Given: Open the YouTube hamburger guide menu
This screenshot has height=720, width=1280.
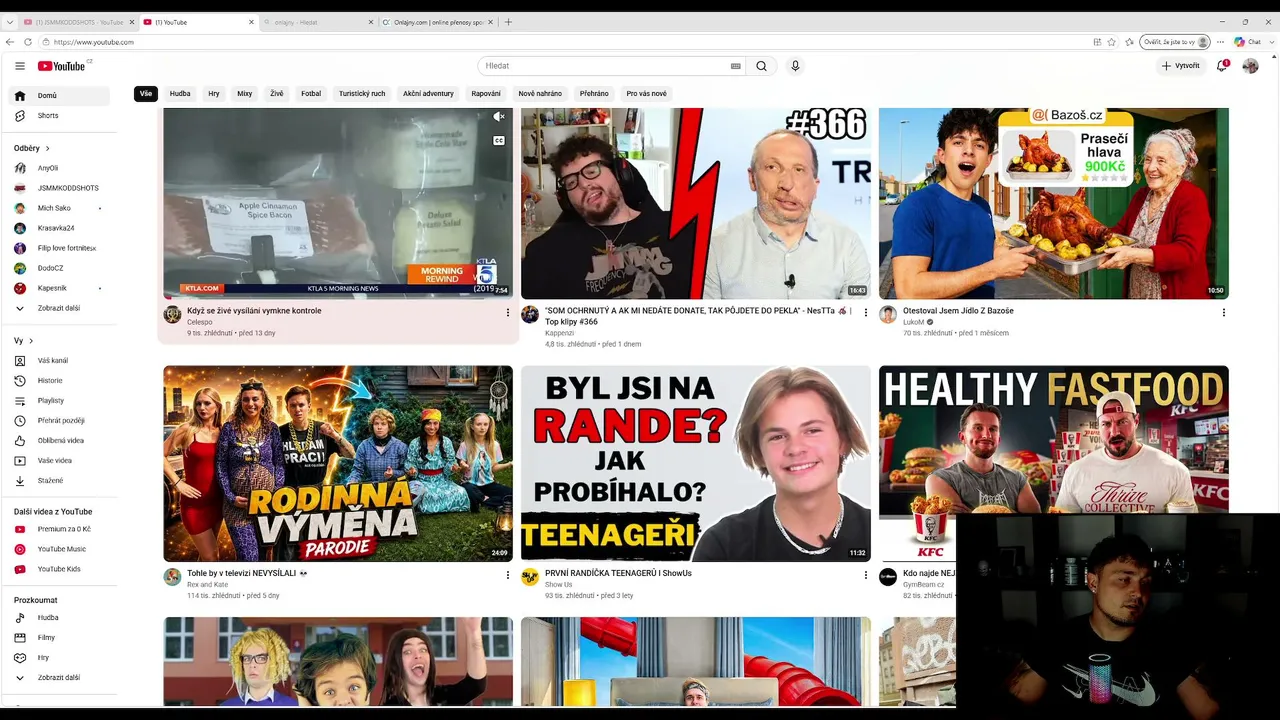Looking at the screenshot, I should pyautogui.click(x=20, y=66).
